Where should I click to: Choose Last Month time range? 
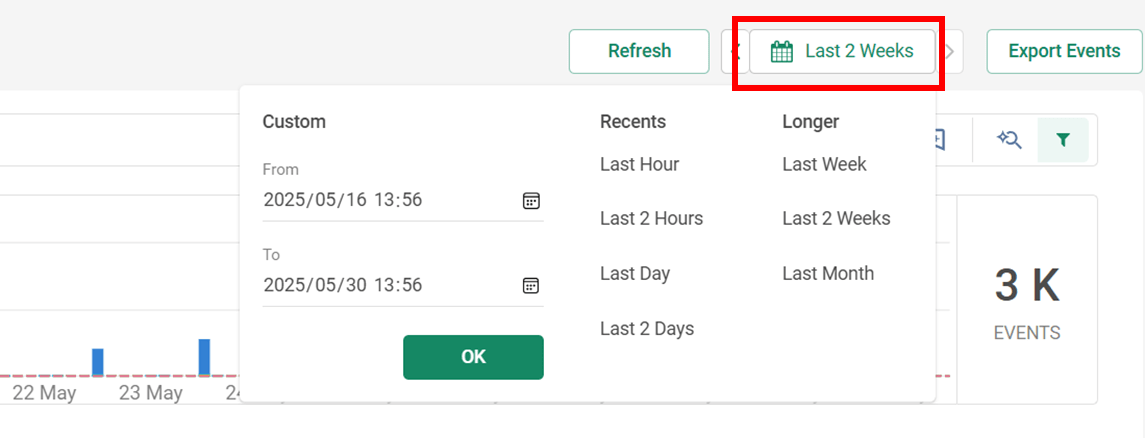(x=828, y=274)
